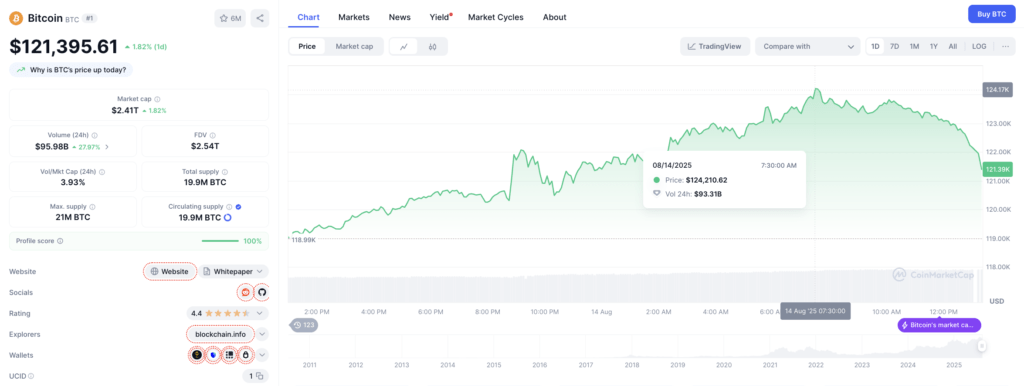Select Price chart mode
This screenshot has height=386, width=1024.
coord(307,46)
